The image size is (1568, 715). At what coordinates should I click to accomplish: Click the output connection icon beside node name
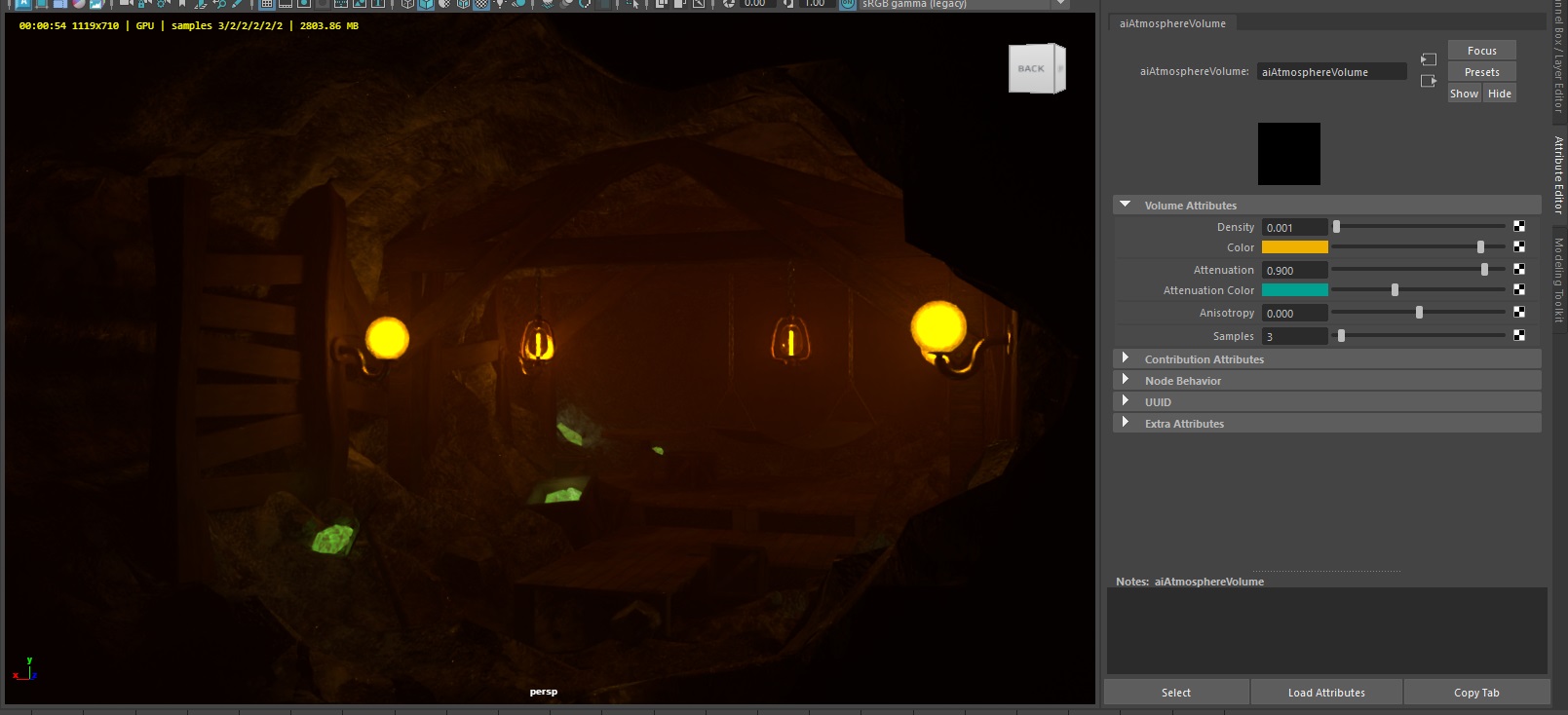[x=1429, y=81]
